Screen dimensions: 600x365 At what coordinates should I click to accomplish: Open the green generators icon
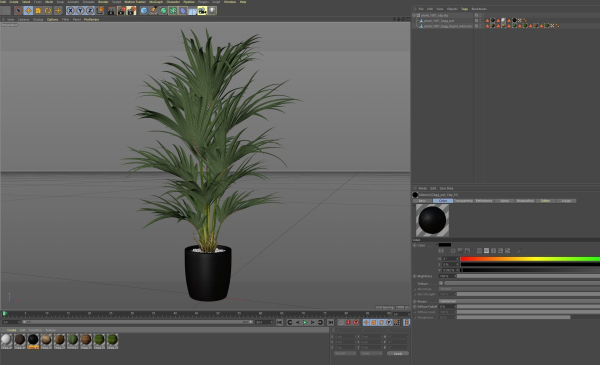(x=163, y=11)
